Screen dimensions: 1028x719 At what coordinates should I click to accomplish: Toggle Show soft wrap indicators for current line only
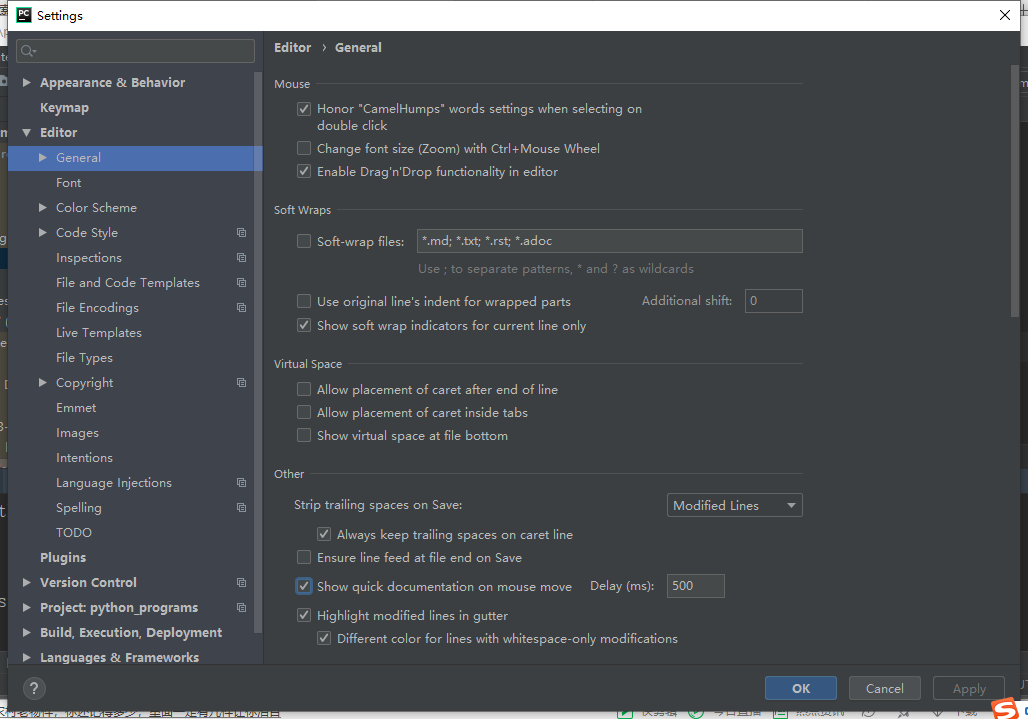(304, 325)
